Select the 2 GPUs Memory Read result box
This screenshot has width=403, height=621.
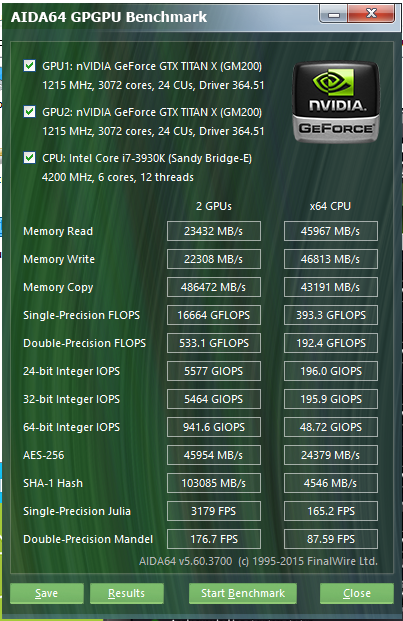pyautogui.click(x=214, y=231)
